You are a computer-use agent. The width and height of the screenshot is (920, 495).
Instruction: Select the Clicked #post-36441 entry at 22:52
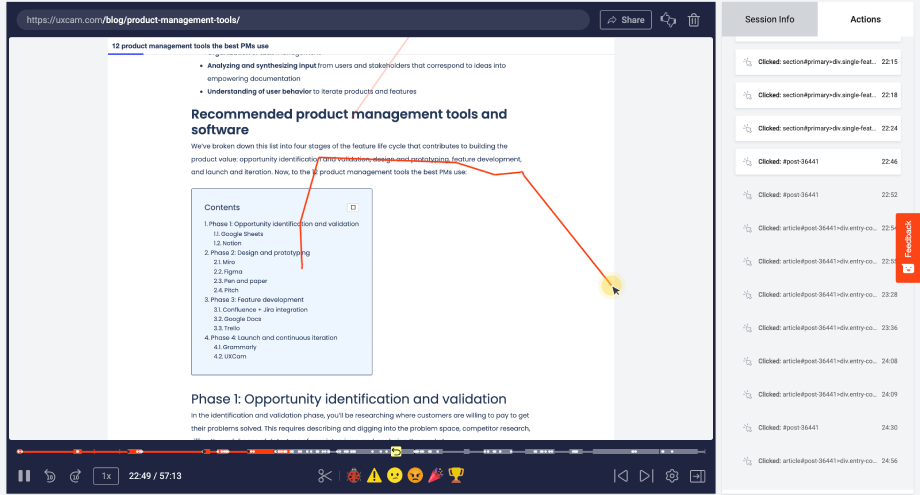[x=818, y=195]
